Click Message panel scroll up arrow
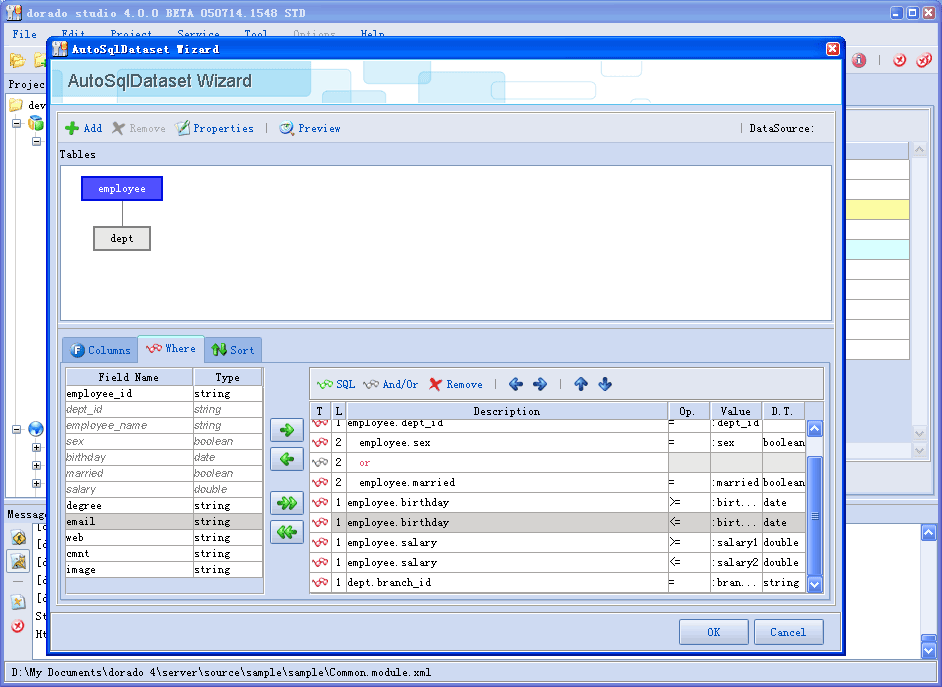This screenshot has width=942, height=687. coord(928,532)
